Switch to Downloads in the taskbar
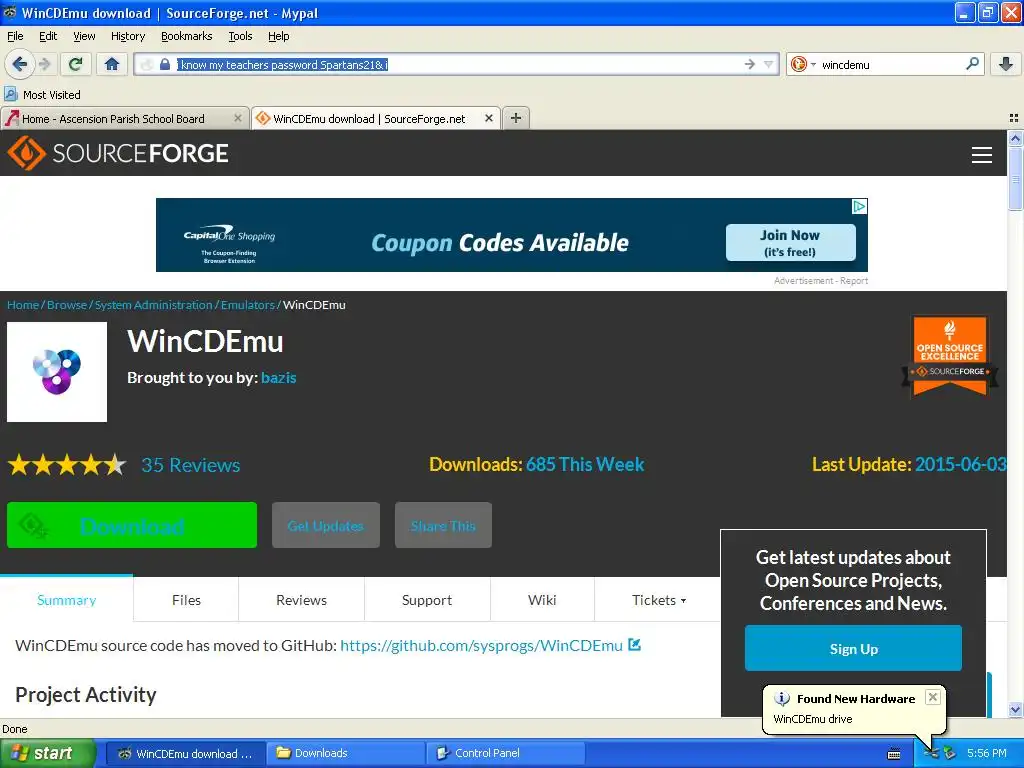This screenshot has width=1024, height=768. [x=346, y=753]
